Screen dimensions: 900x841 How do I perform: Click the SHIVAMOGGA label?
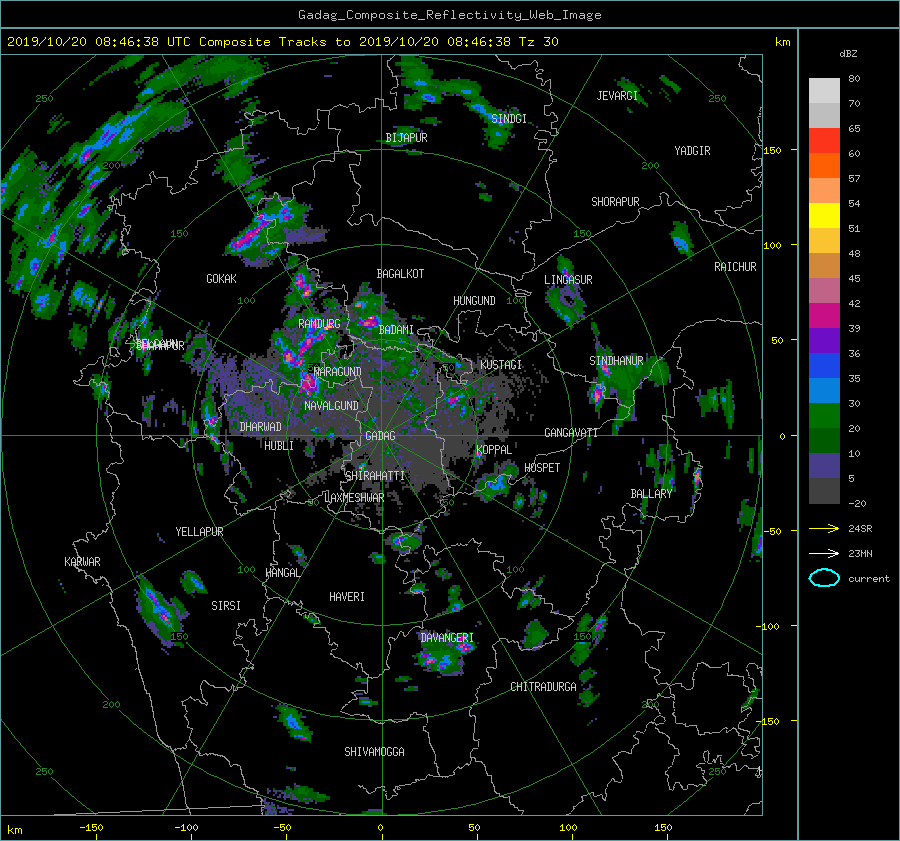click(x=374, y=752)
